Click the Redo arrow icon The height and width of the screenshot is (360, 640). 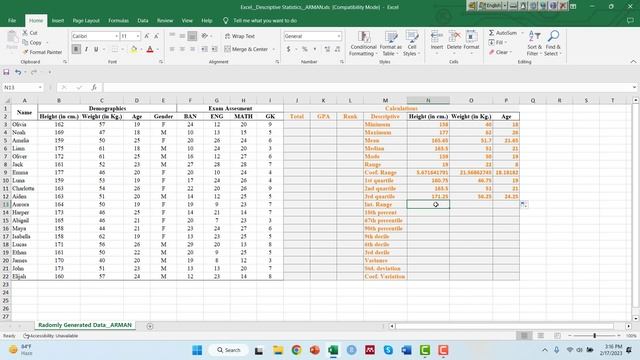[33, 72]
